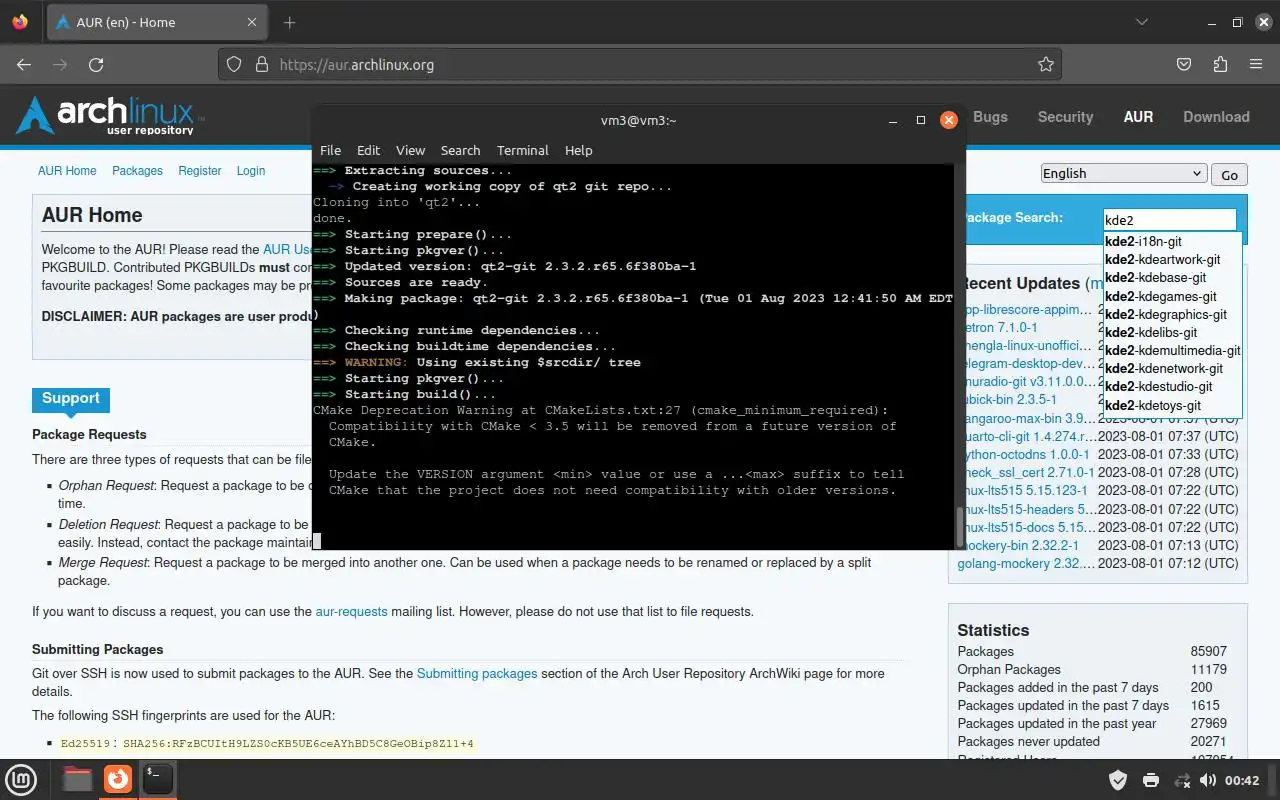Open the volume control tray icon
The height and width of the screenshot is (800, 1280).
(1207, 780)
